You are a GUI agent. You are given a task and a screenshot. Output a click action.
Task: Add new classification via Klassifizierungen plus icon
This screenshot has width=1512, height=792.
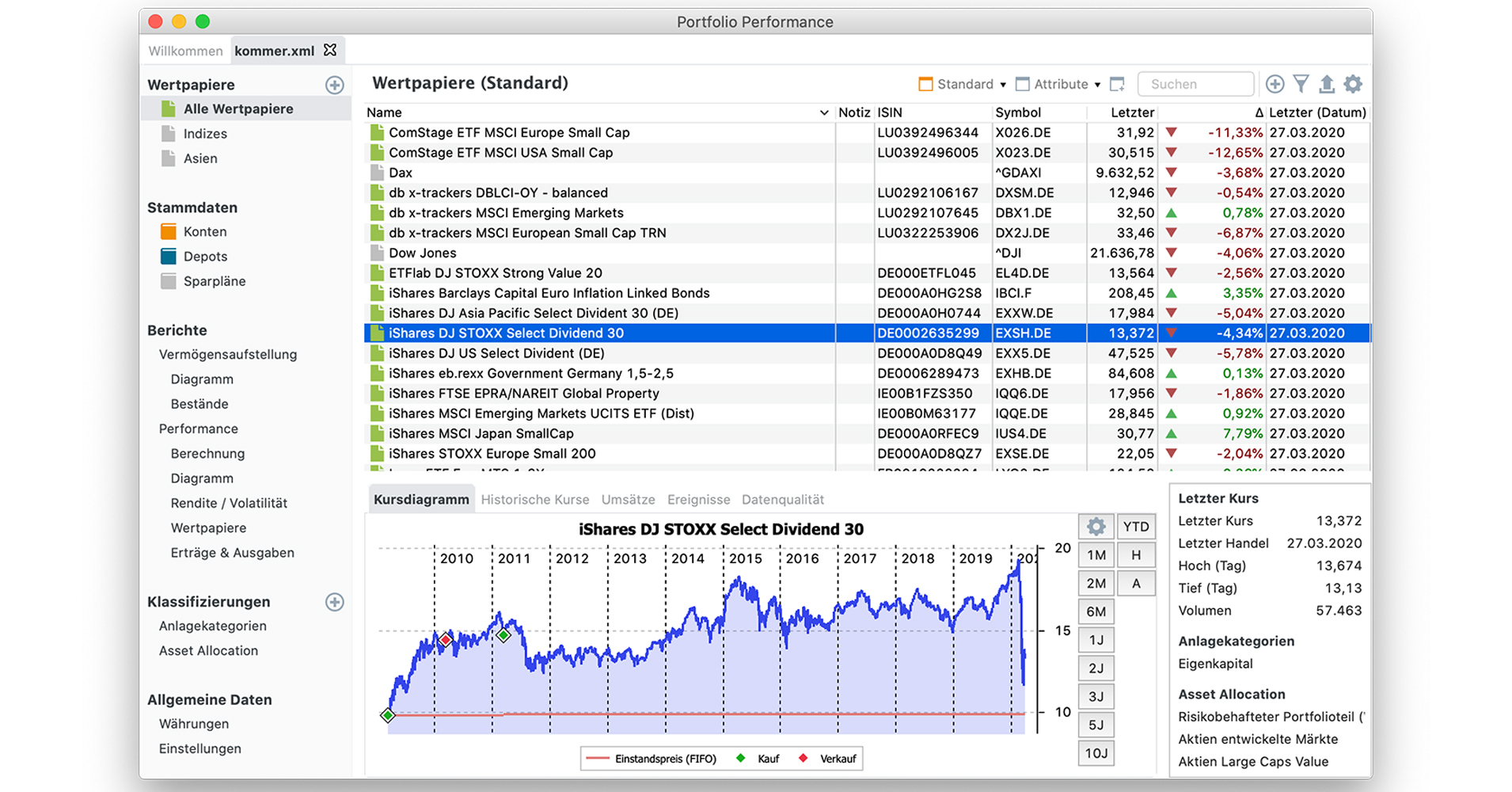coord(335,602)
